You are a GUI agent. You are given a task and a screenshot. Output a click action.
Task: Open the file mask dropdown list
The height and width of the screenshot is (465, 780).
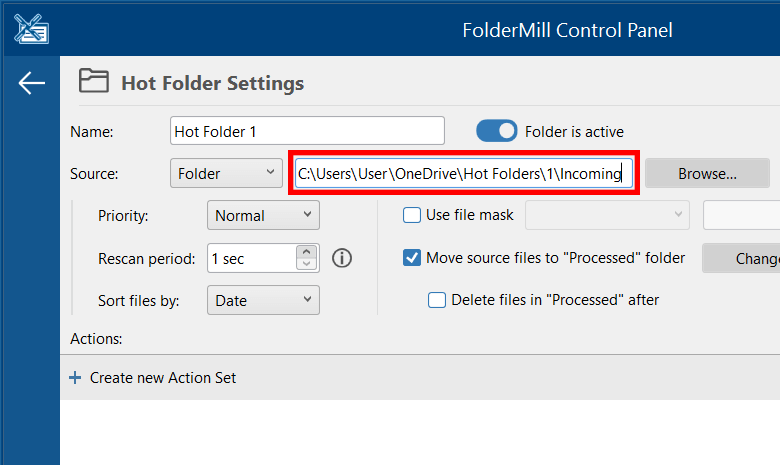[x=607, y=215]
